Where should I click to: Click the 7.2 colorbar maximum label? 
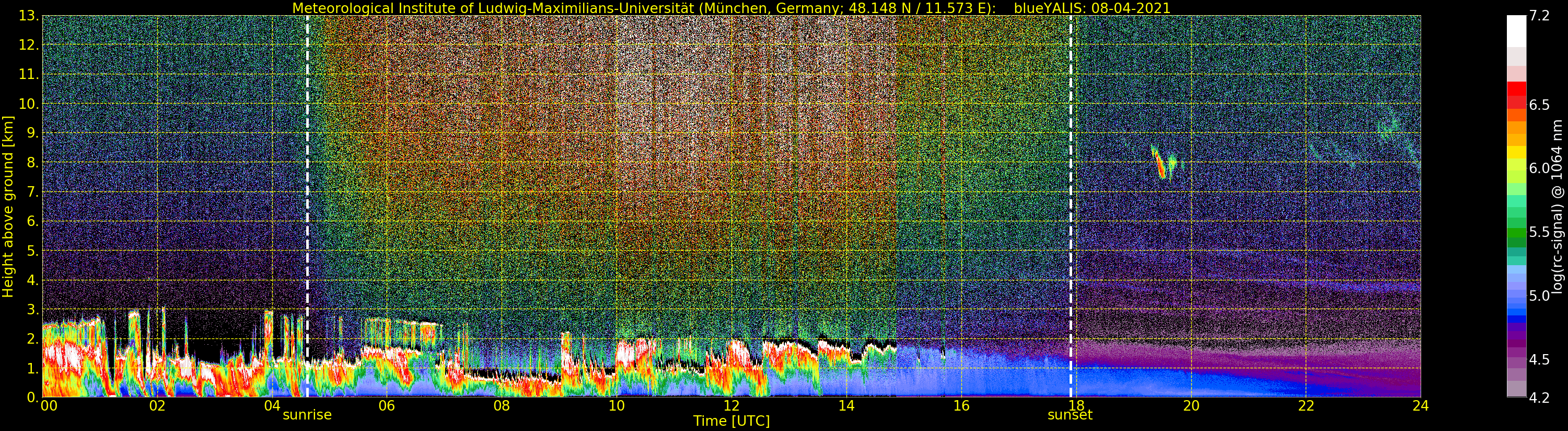pyautogui.click(x=1539, y=16)
